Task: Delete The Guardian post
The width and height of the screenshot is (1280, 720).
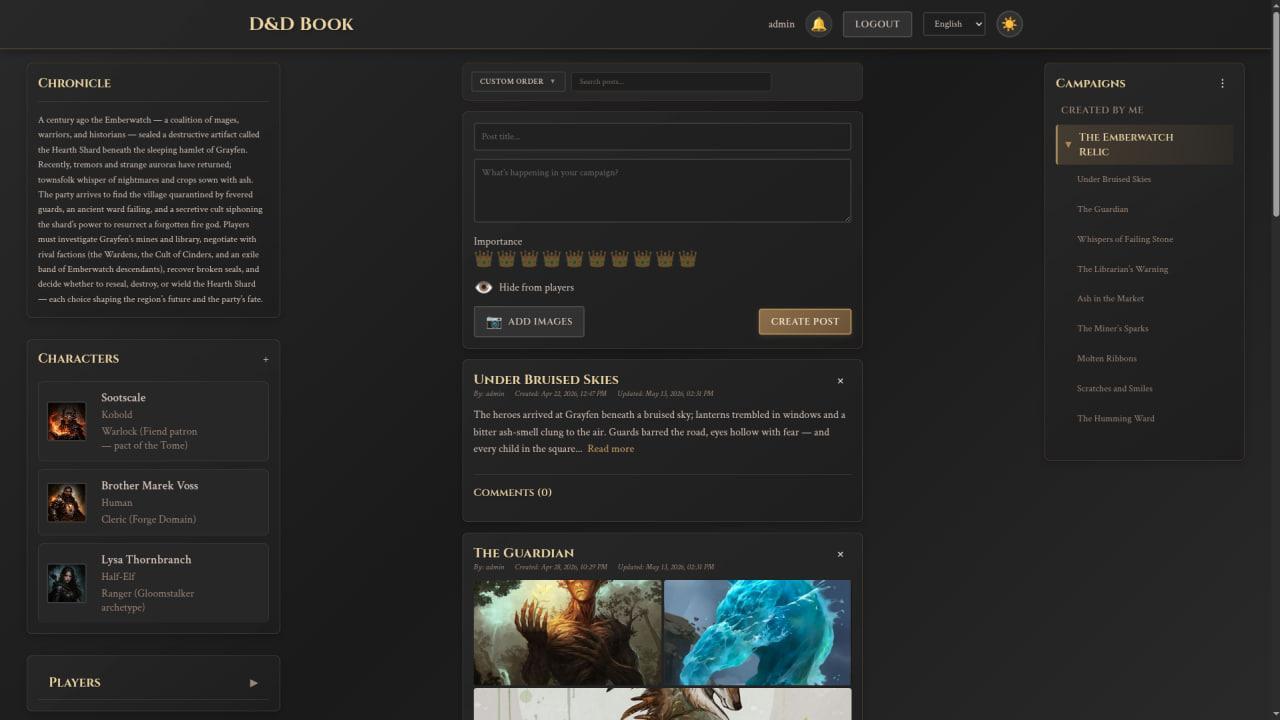Action: (x=840, y=554)
